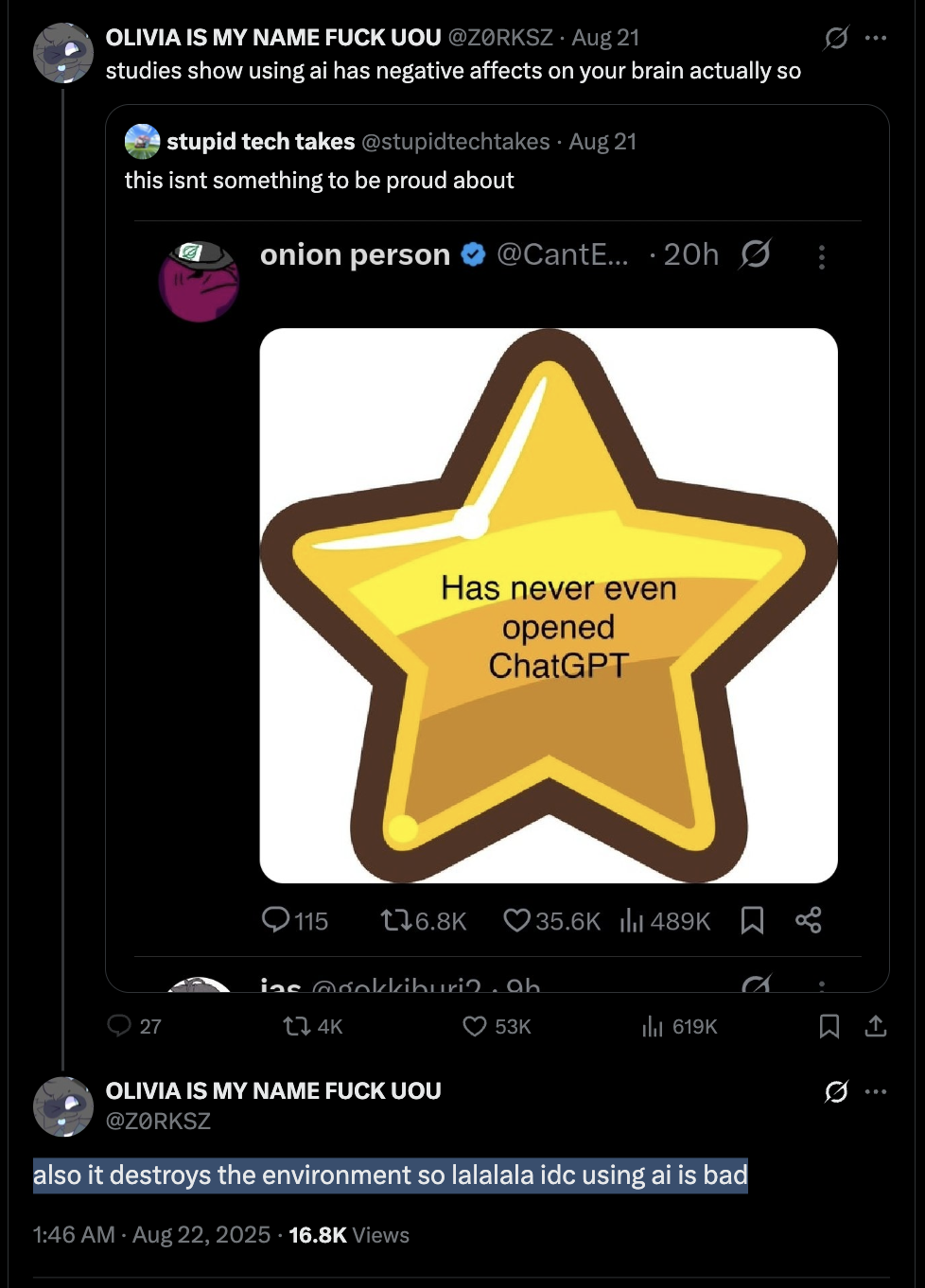Viewport: 925px width, 1288px height.
Task: Share onion person's tweet
Action: (810, 920)
